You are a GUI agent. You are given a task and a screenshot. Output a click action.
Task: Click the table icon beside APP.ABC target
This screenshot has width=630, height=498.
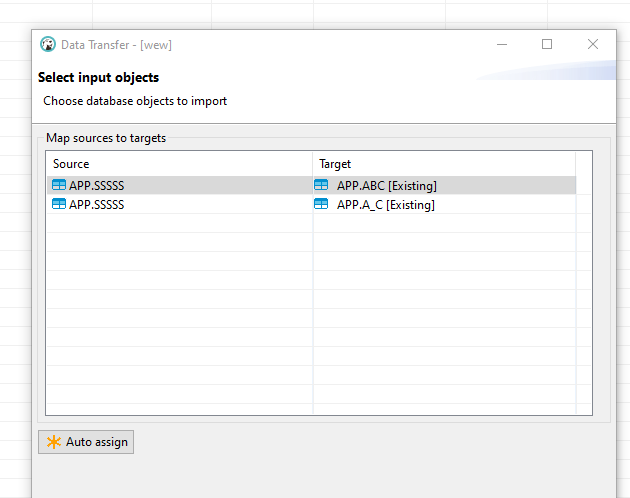tap(321, 185)
